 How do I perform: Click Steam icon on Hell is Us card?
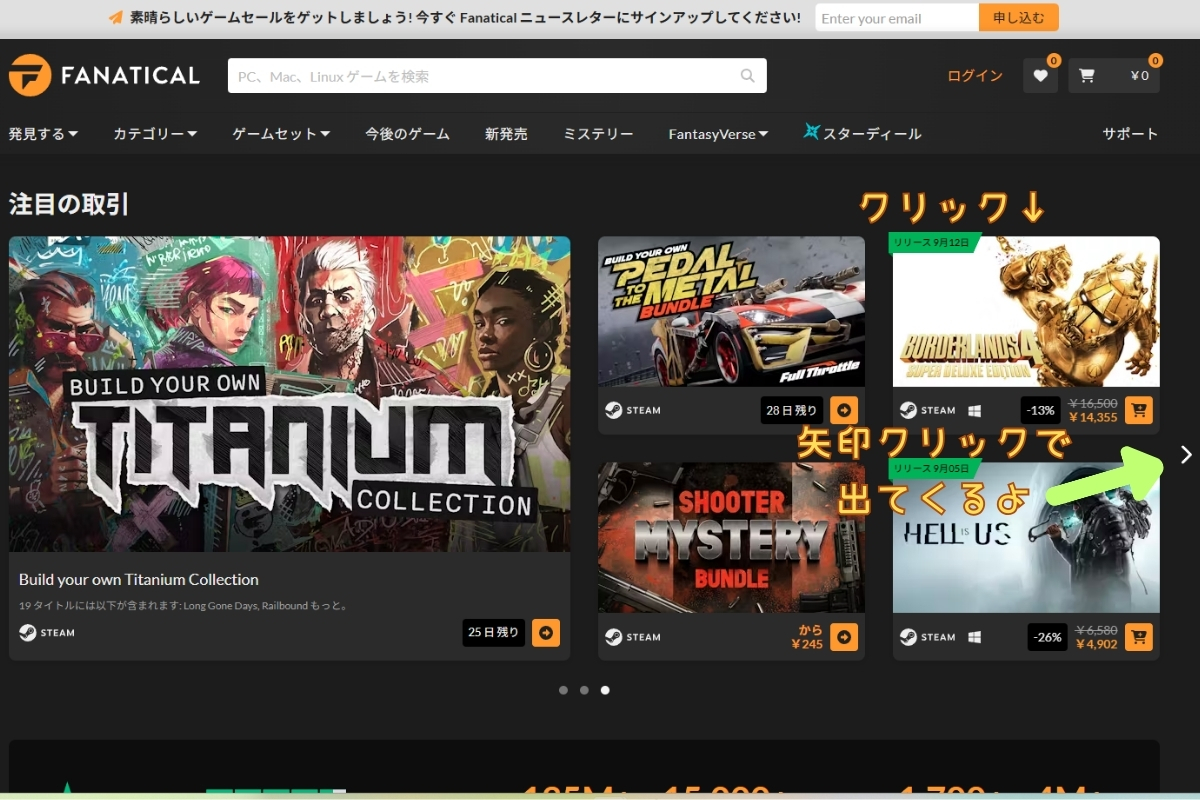908,637
